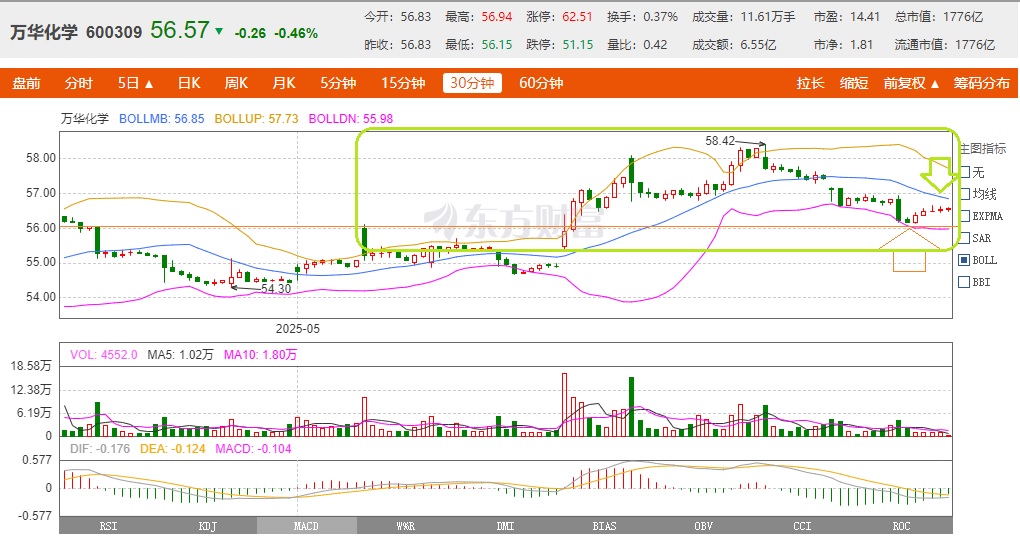The width and height of the screenshot is (1020, 544).
Task: Click the 最高 56.94 value
Action: coord(497,17)
